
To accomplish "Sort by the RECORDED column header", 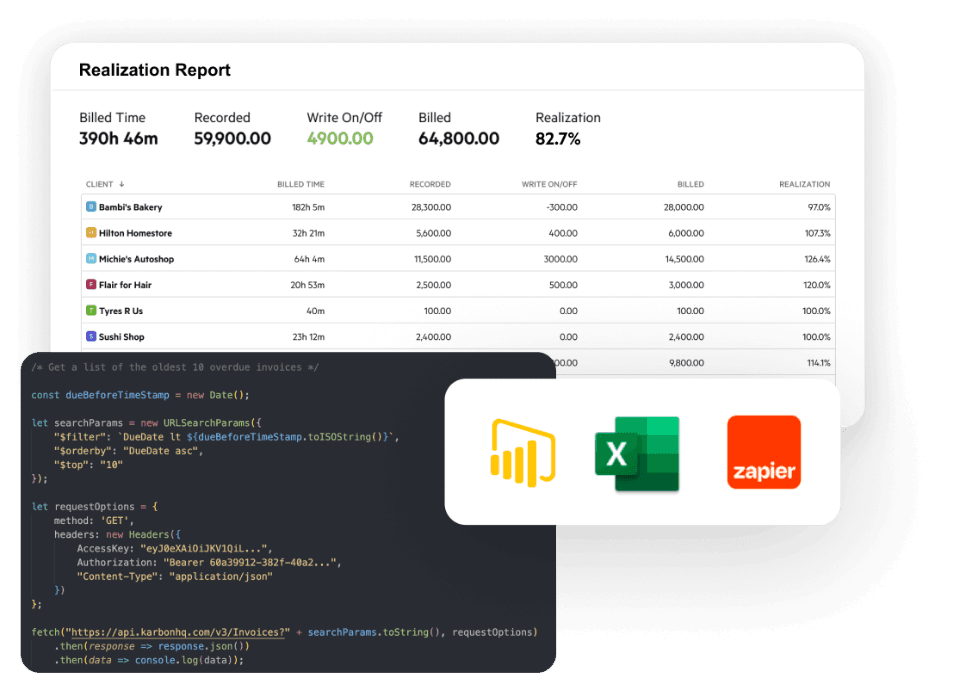I will (429, 184).
